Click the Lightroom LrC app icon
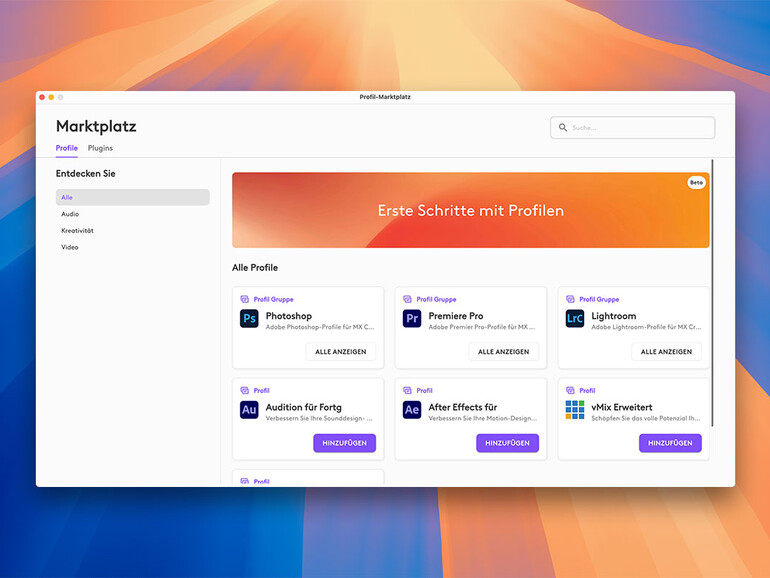 [575, 318]
